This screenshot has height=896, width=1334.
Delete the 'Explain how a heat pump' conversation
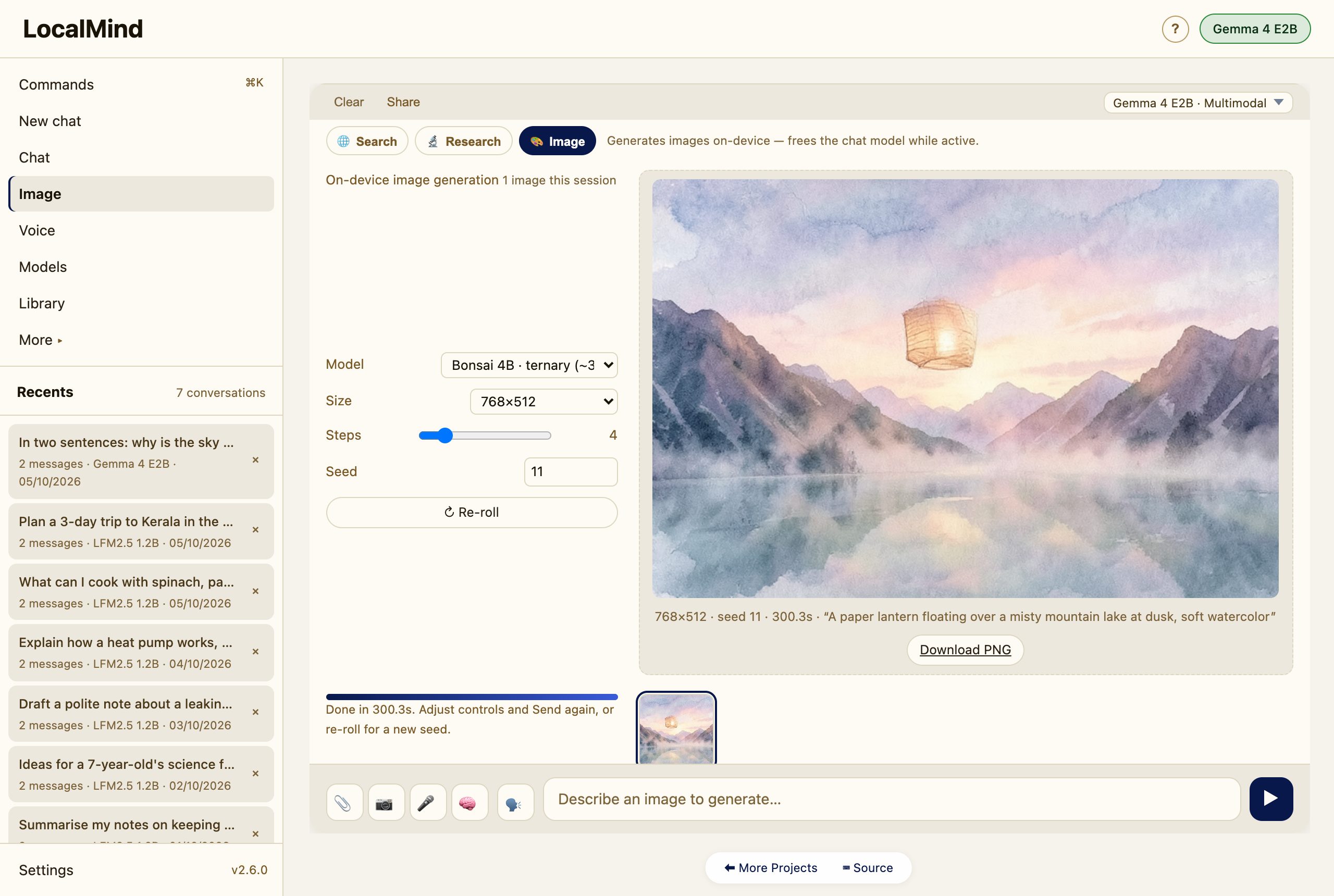(x=255, y=652)
